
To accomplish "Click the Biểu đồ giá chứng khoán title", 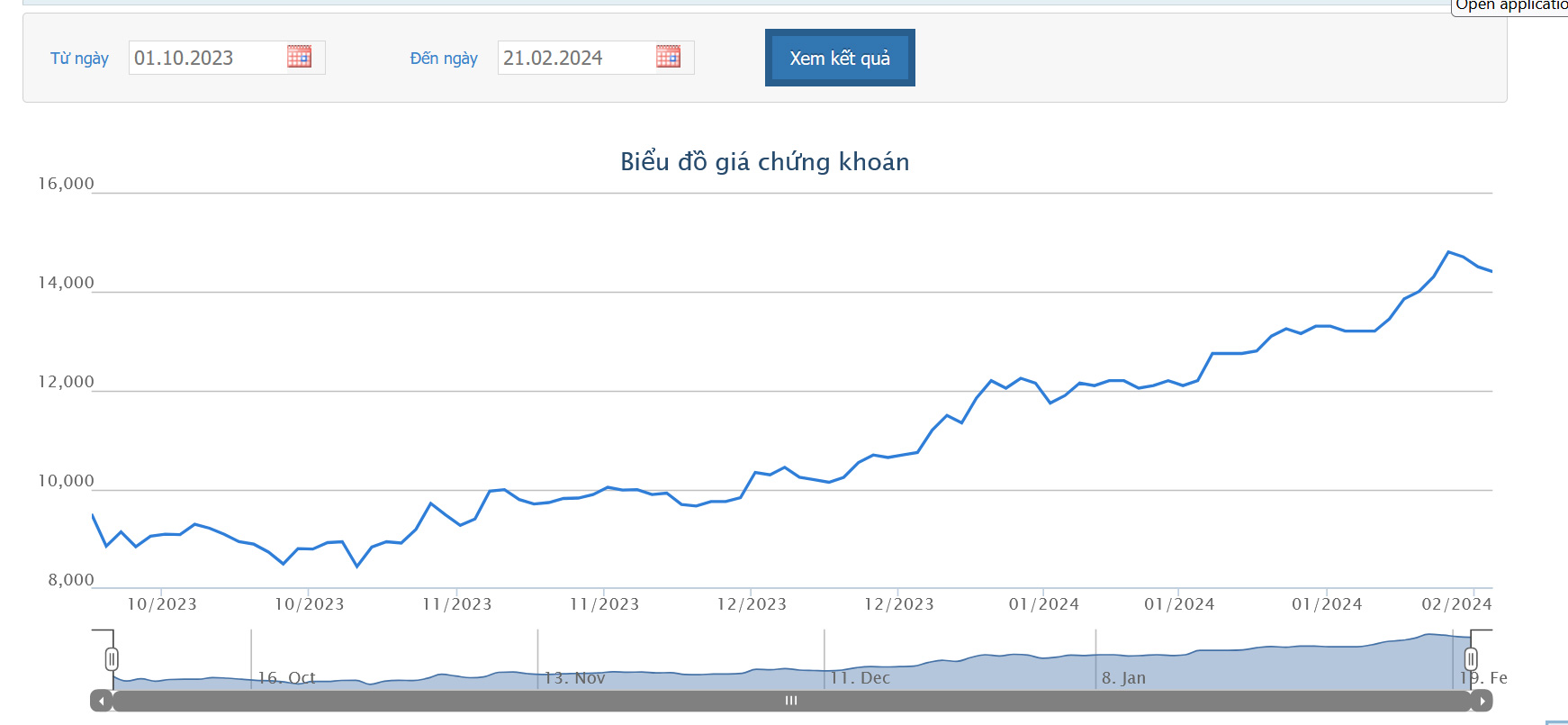I will click(764, 162).
